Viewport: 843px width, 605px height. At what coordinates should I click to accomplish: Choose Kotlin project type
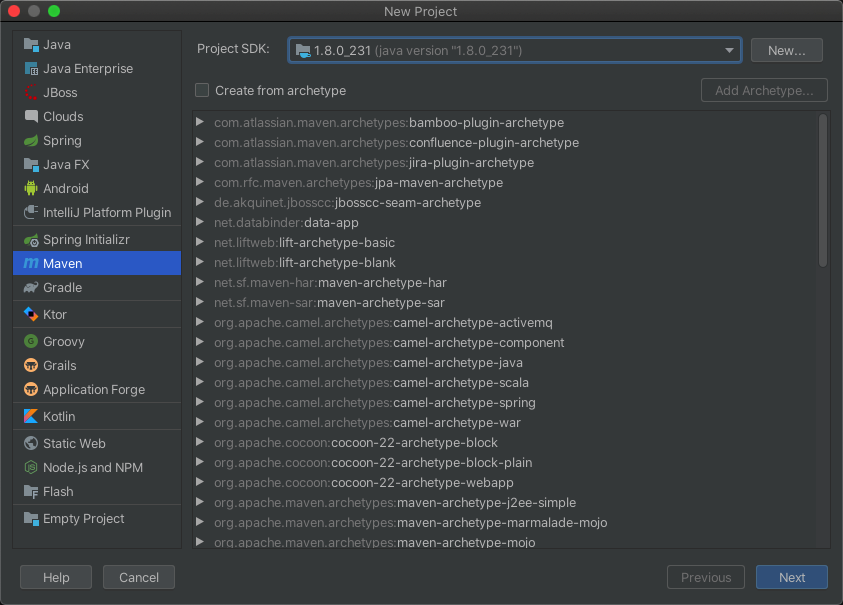tap(97, 416)
